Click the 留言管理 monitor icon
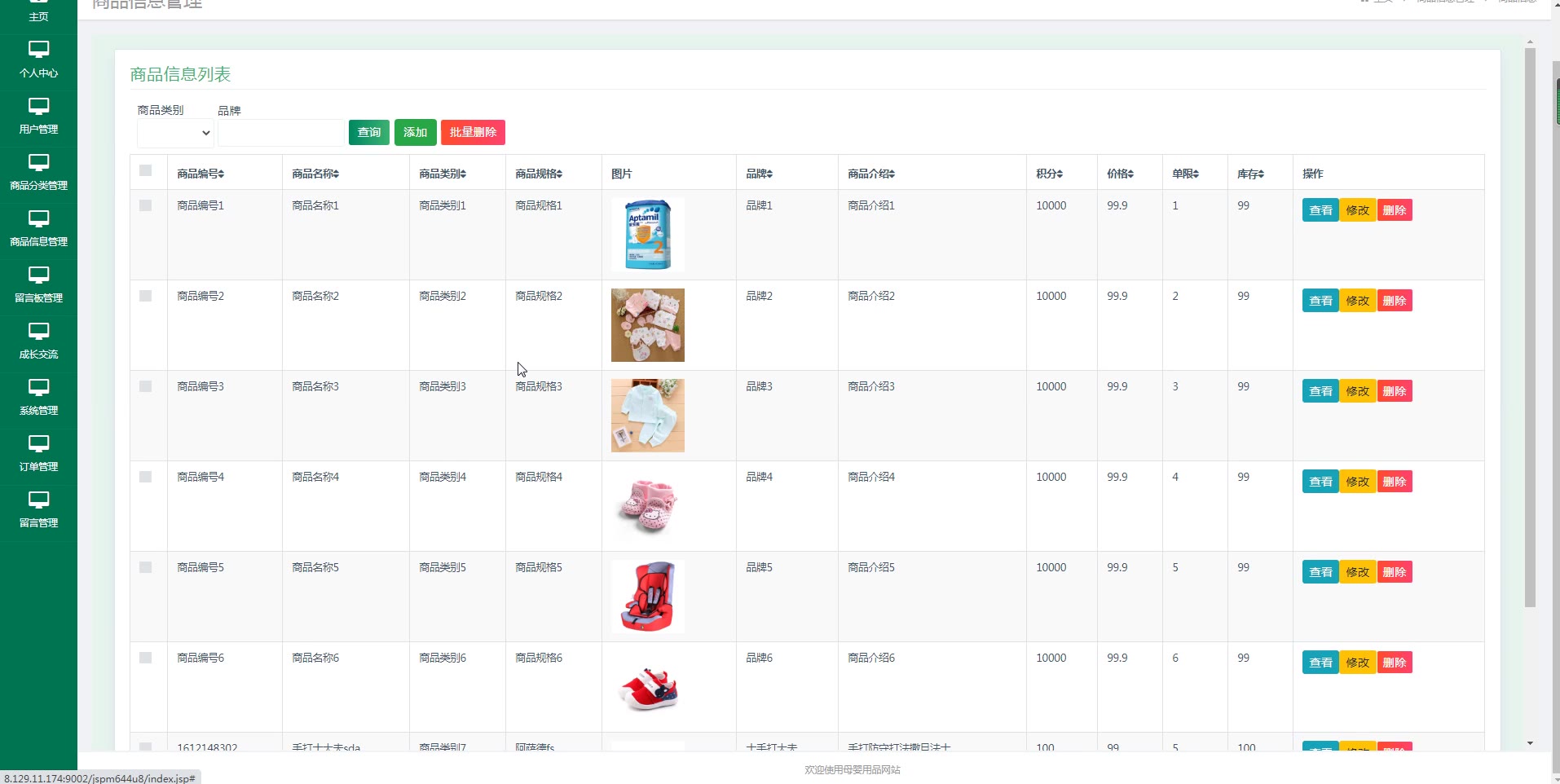1560x784 pixels. click(38, 500)
